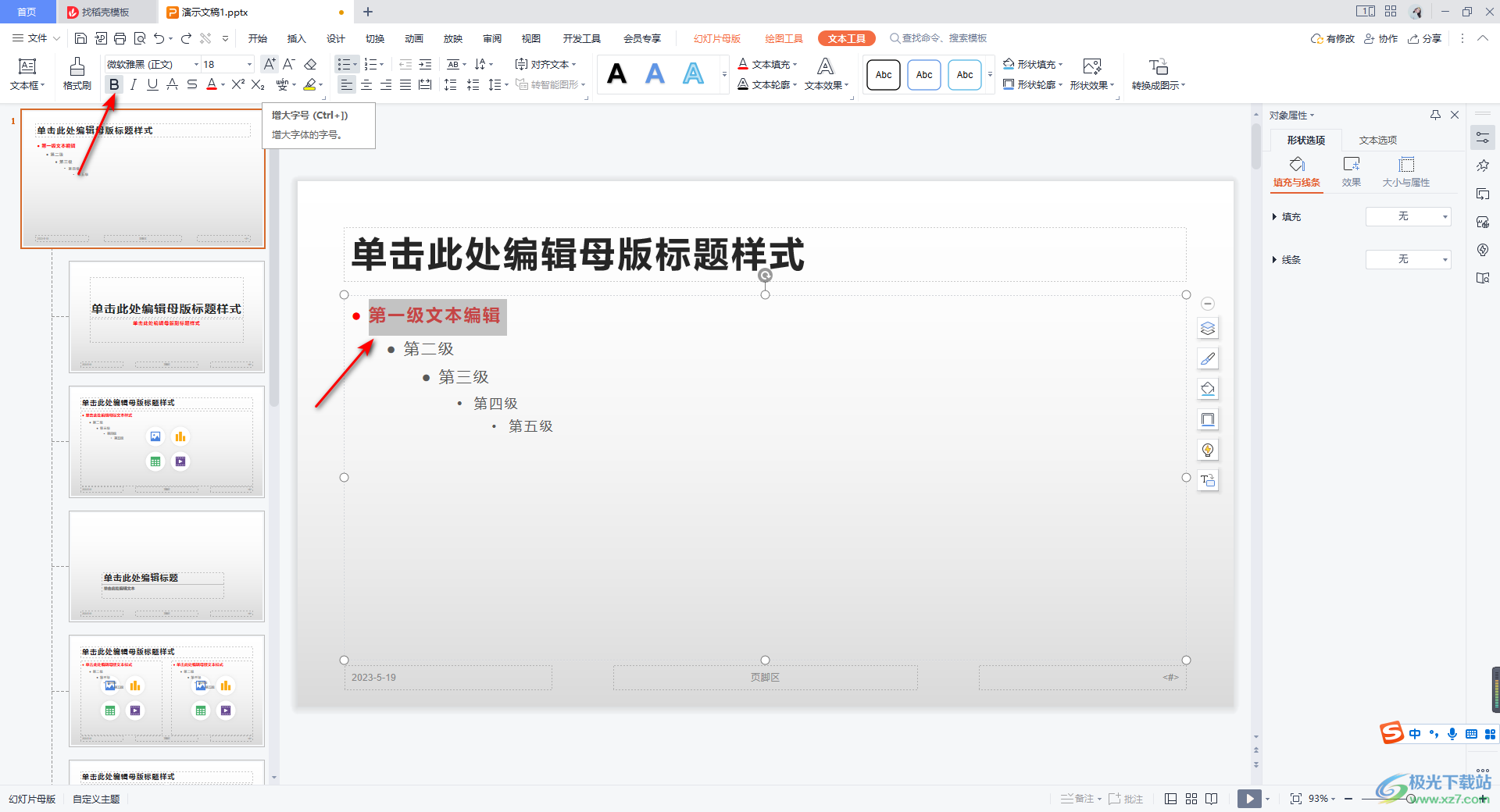Open the Fill value dropdown in properties
Viewport: 1500px width, 812px height.
tap(1409, 216)
